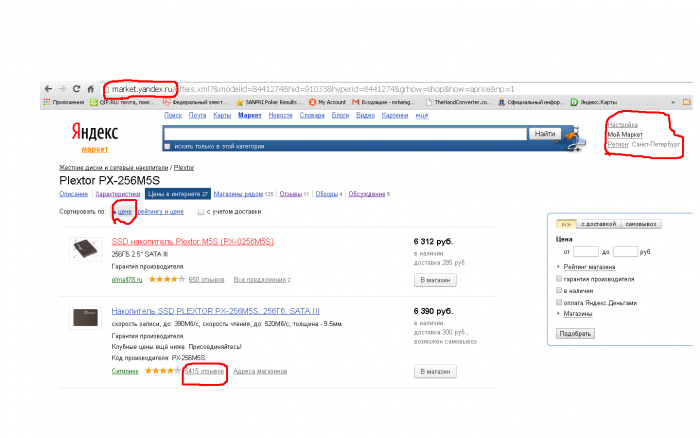
Task: Switch to 'Характеристики' tab
Action: 118,194
